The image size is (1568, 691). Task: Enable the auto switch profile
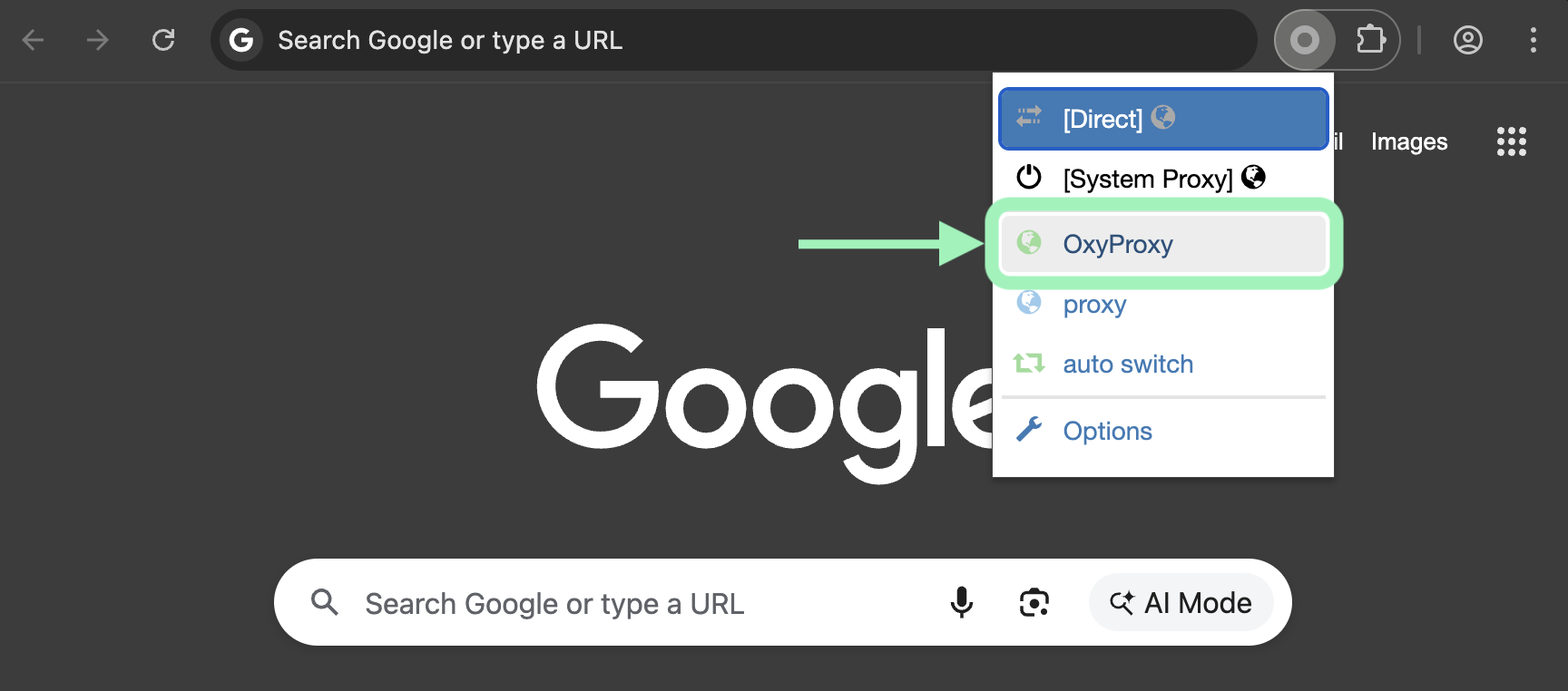pos(1127,365)
